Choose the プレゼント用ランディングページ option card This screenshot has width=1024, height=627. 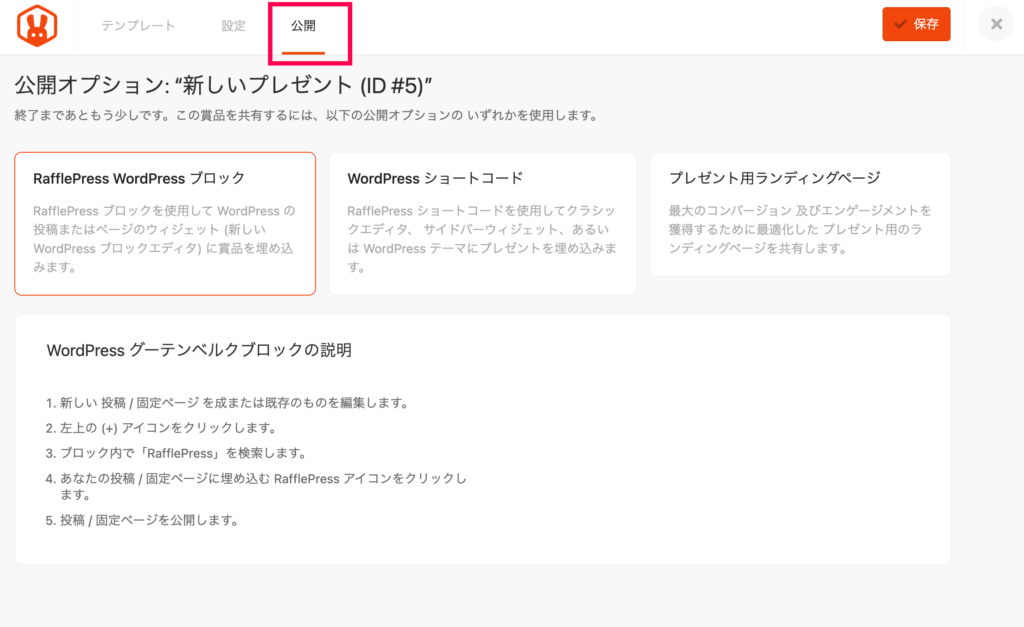(800, 214)
